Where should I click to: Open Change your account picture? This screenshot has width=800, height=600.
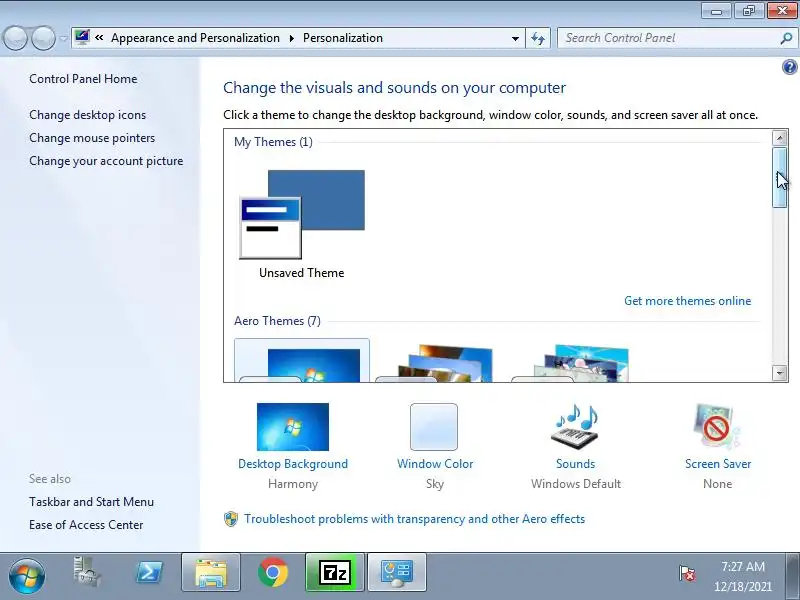tap(106, 161)
